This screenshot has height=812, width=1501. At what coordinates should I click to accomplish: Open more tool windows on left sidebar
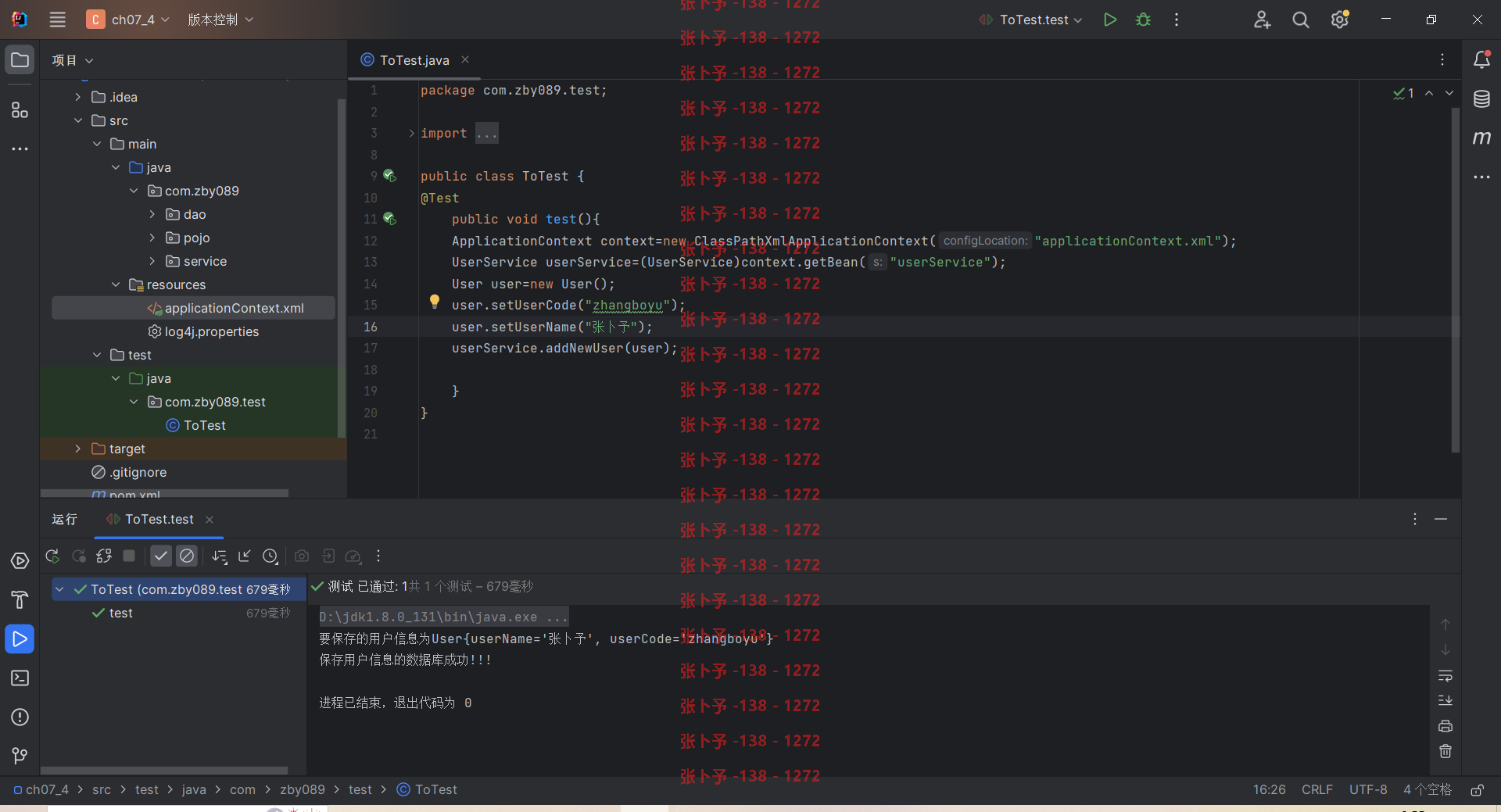pyautogui.click(x=20, y=148)
